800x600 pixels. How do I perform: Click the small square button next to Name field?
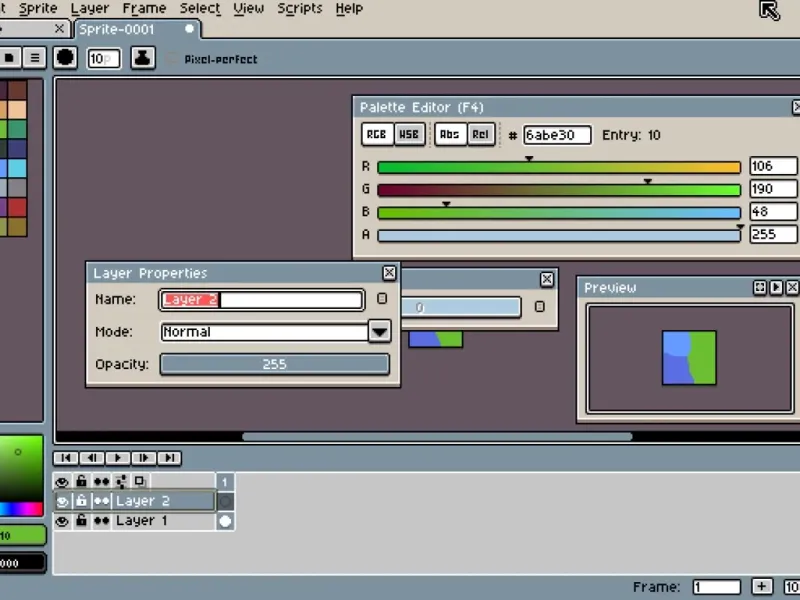[382, 298]
